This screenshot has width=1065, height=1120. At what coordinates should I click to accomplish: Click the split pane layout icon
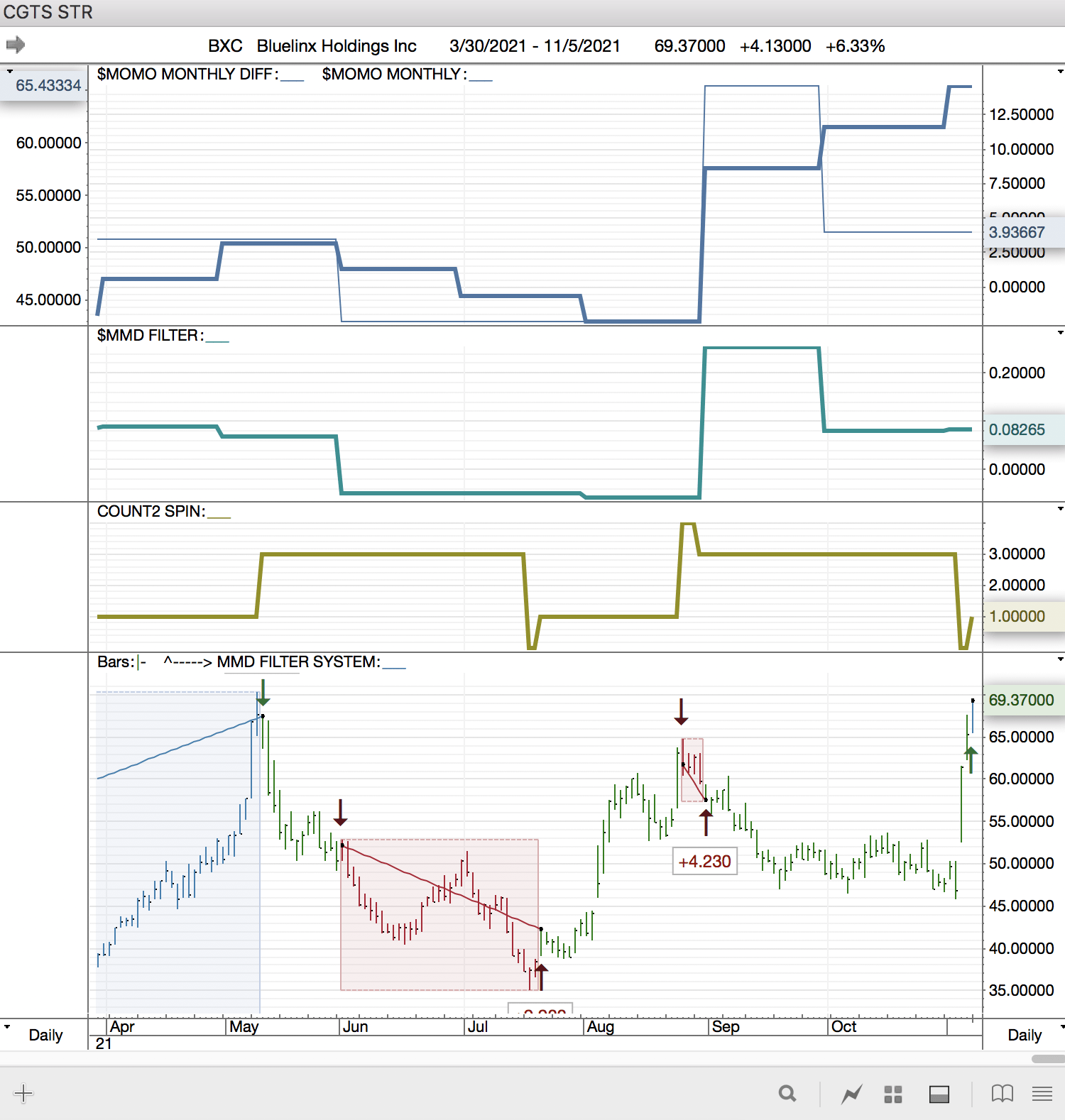tap(939, 1094)
